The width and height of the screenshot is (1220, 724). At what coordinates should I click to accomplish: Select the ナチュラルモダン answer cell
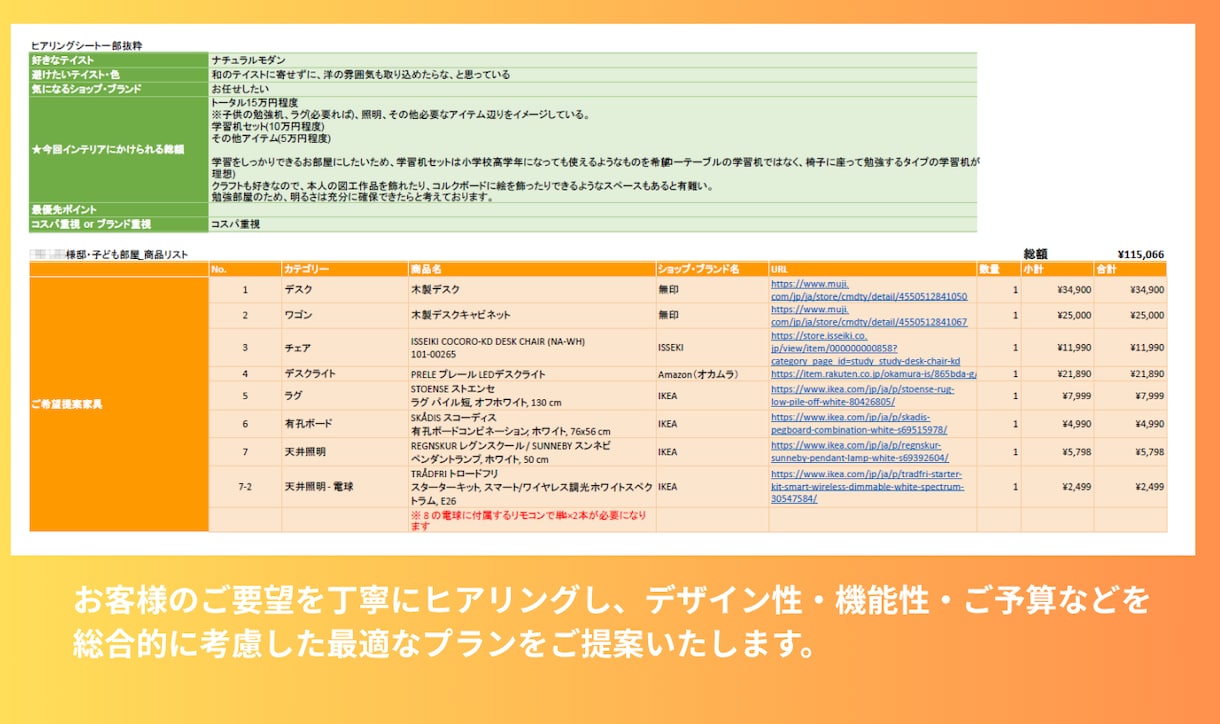(x=592, y=60)
